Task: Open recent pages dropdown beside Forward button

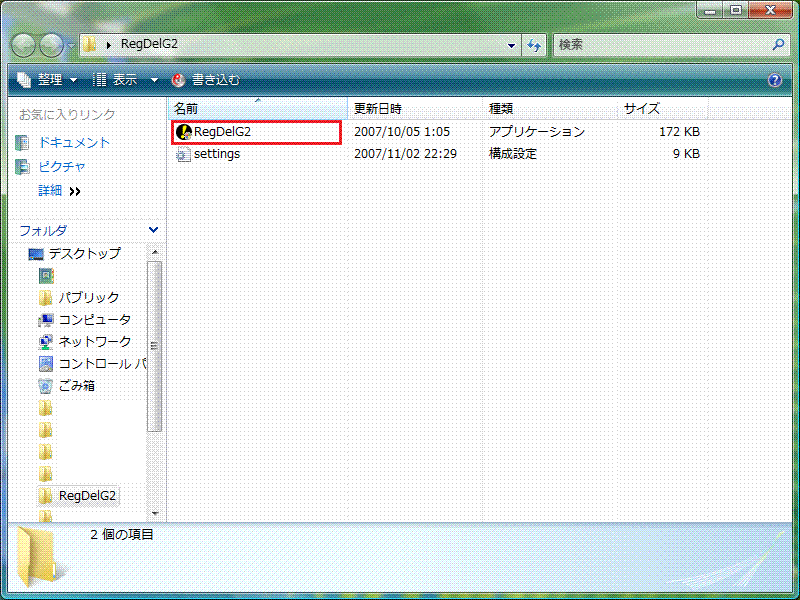Action: 71,45
